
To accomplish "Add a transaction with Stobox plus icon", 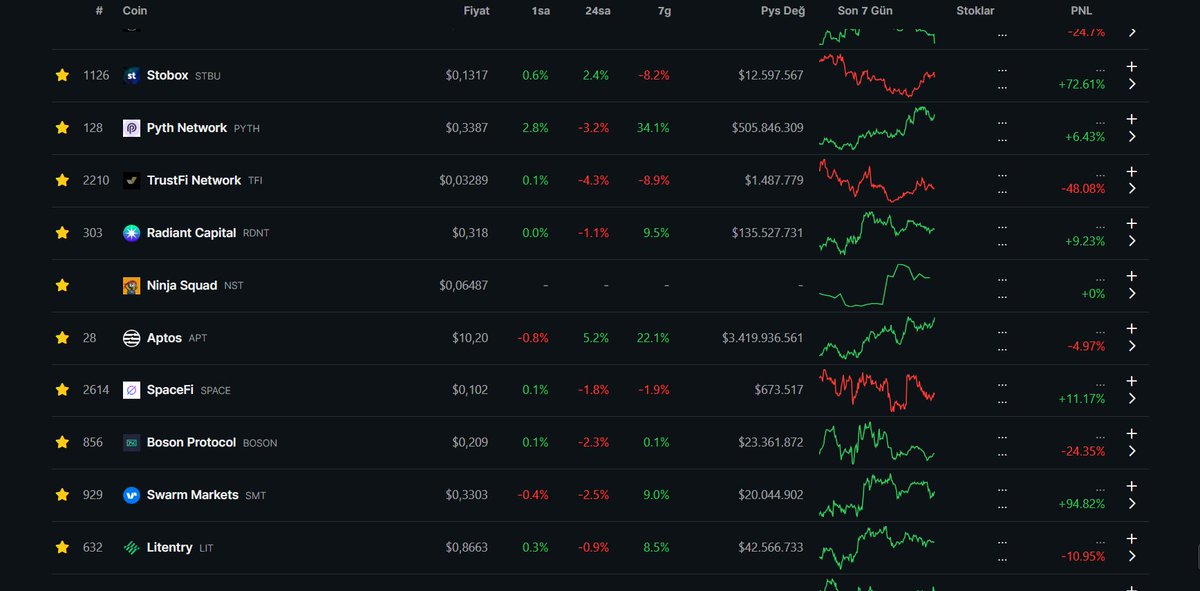I will [1132, 66].
